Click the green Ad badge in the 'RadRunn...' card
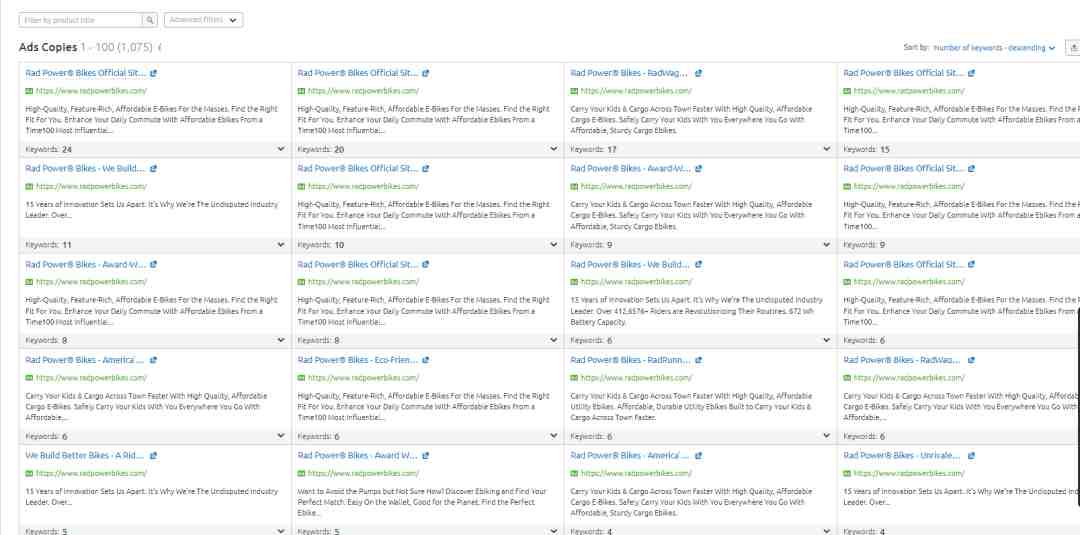Image resolution: width=1080 pixels, height=535 pixels. [x=574, y=378]
